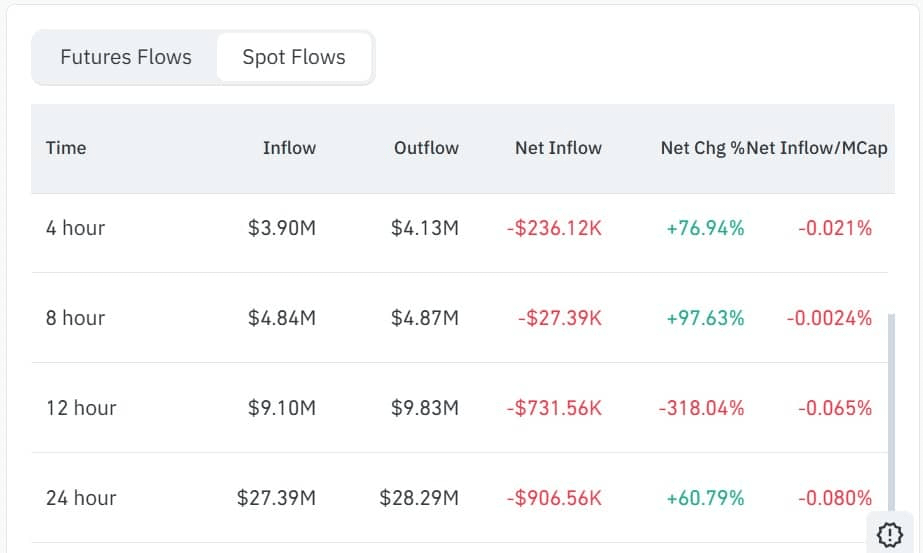Switch to the Futures Flows tab
This screenshot has width=923, height=553.
pos(126,57)
